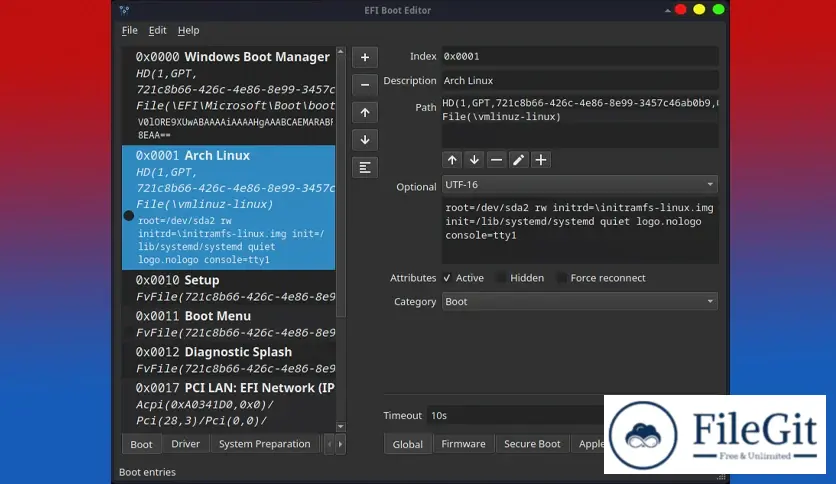Screen dimensions: 836x484
Task: Move boot entry up in list
Action: coord(365,112)
